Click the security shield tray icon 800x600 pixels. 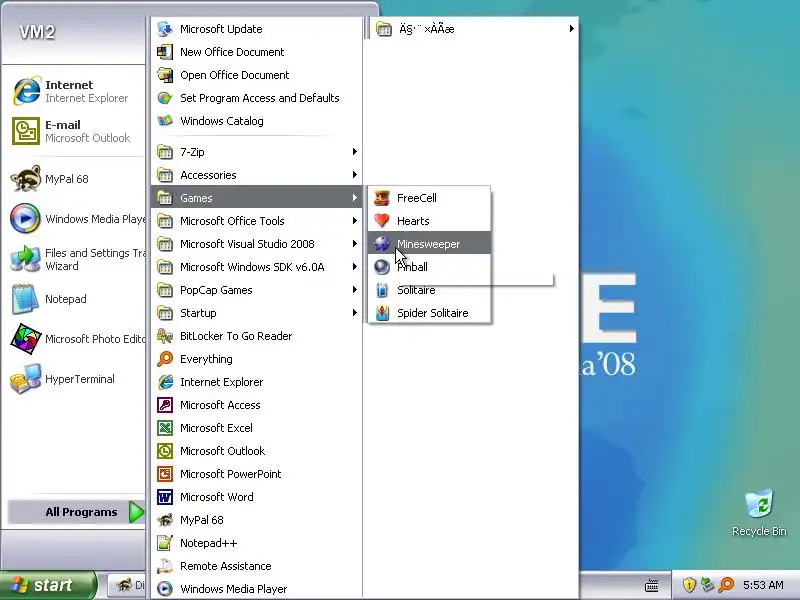[x=689, y=585]
